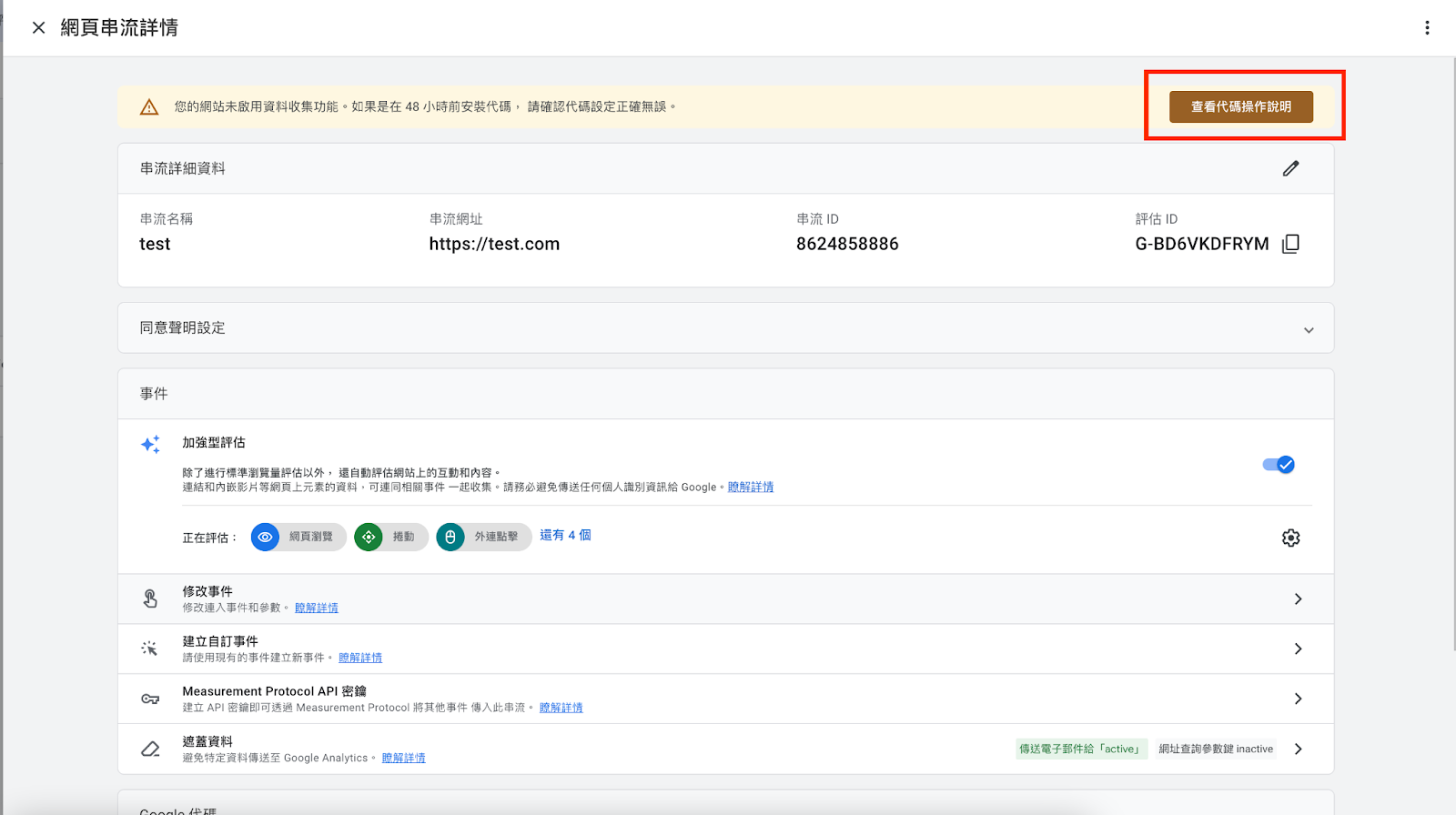Click the 傳送電子郵件給 active badge
The height and width of the screenshot is (815, 1456).
click(x=1080, y=749)
